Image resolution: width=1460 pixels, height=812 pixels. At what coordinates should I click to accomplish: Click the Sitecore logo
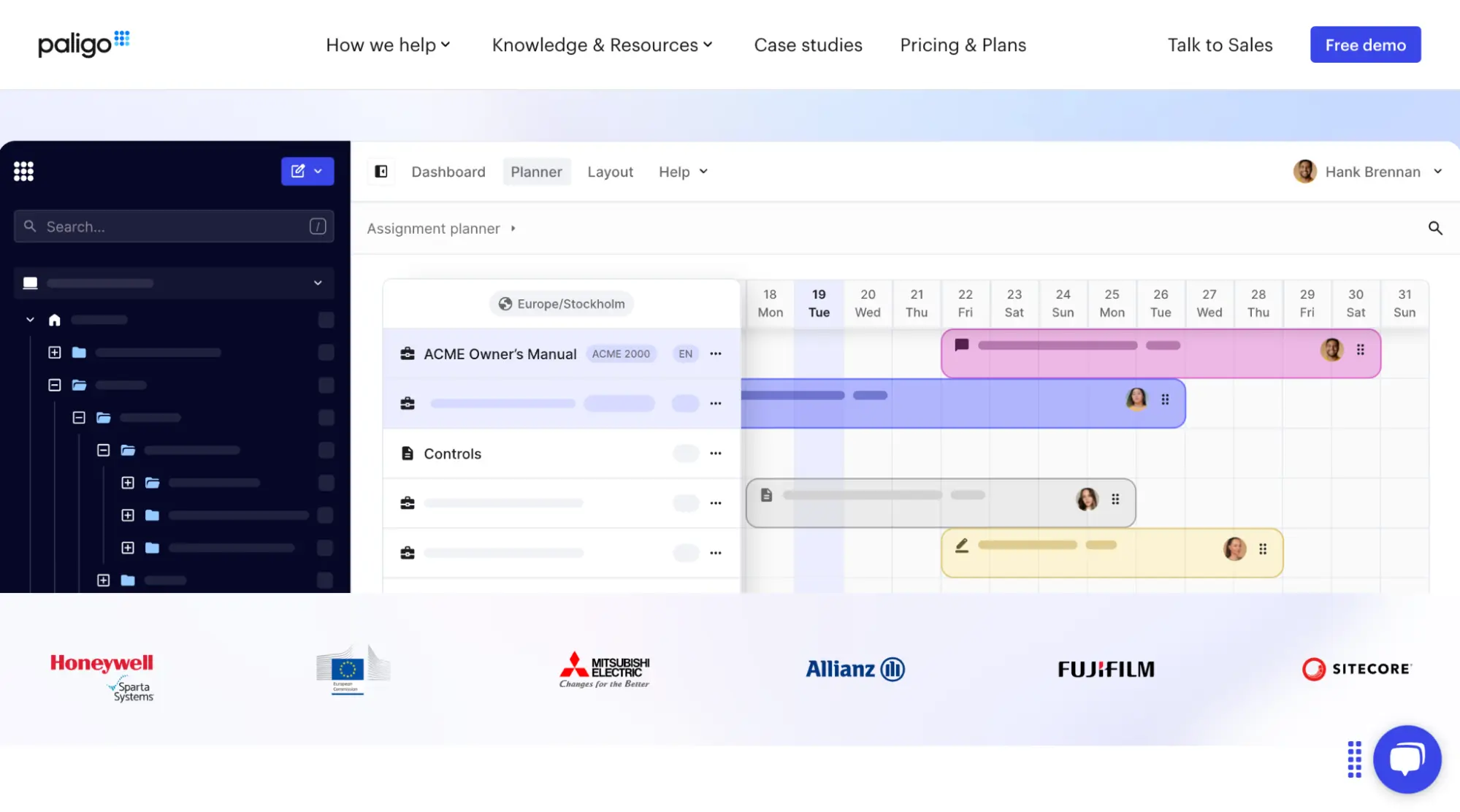tap(1357, 669)
